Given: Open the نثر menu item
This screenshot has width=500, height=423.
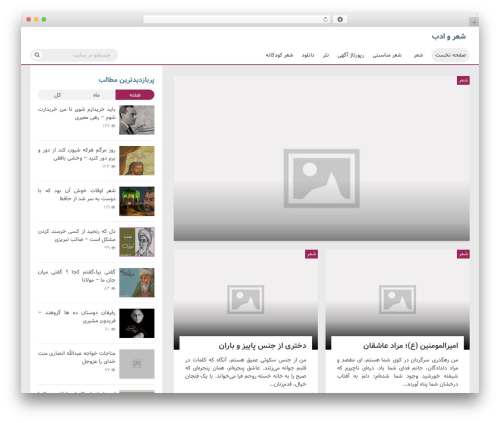Looking at the screenshot, I should (x=326, y=55).
